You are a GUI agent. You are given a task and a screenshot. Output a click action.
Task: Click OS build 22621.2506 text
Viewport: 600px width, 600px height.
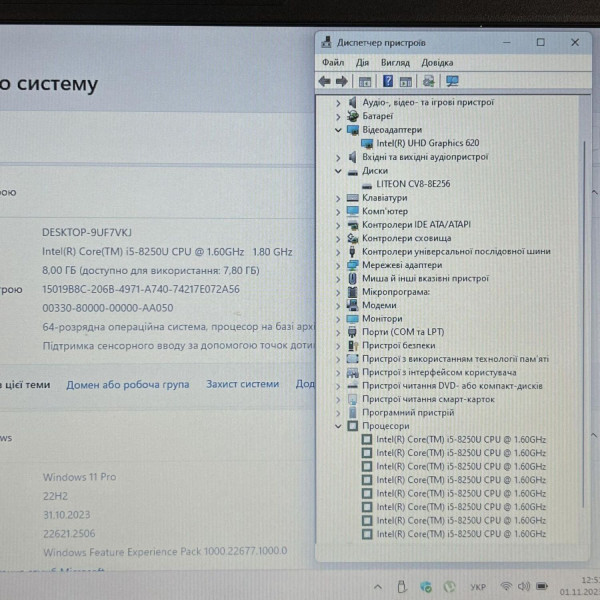(69, 533)
